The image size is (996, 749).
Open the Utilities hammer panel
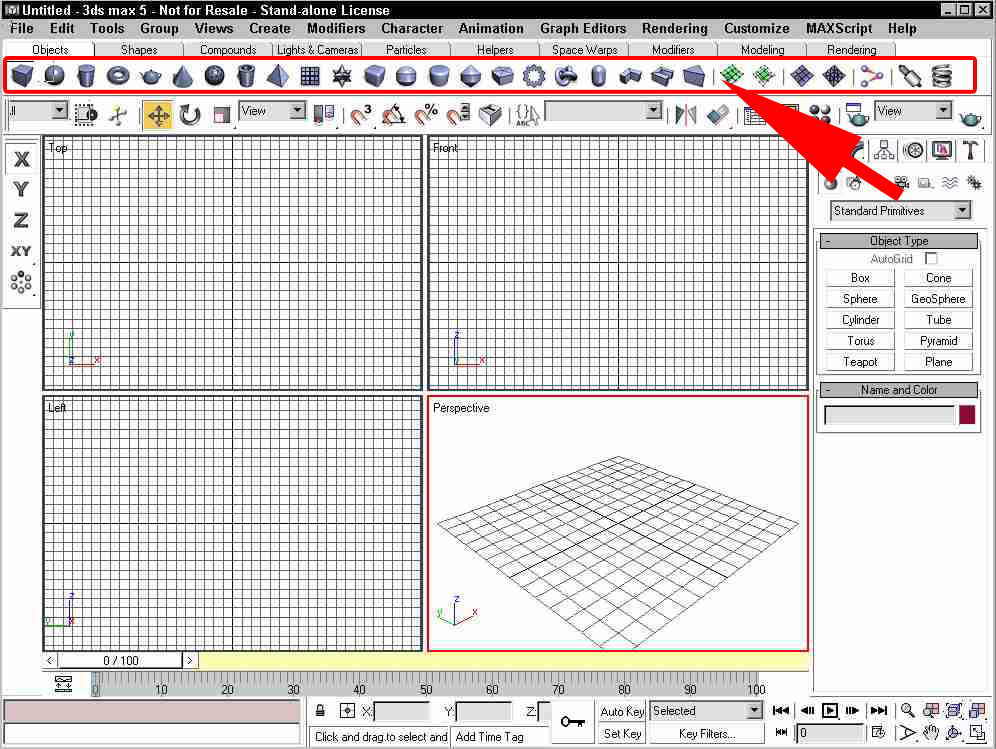click(969, 151)
